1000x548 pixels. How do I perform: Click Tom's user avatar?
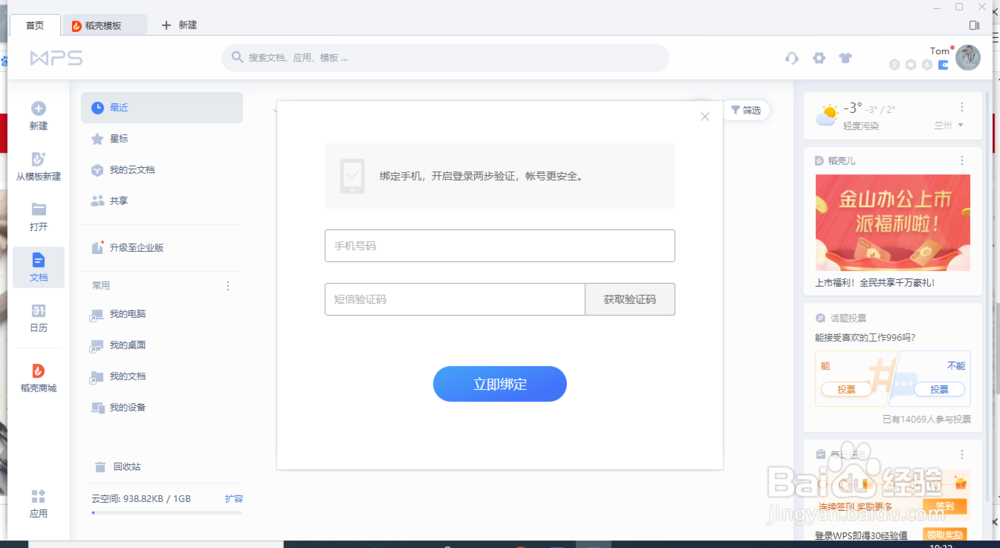pyautogui.click(x=967, y=57)
